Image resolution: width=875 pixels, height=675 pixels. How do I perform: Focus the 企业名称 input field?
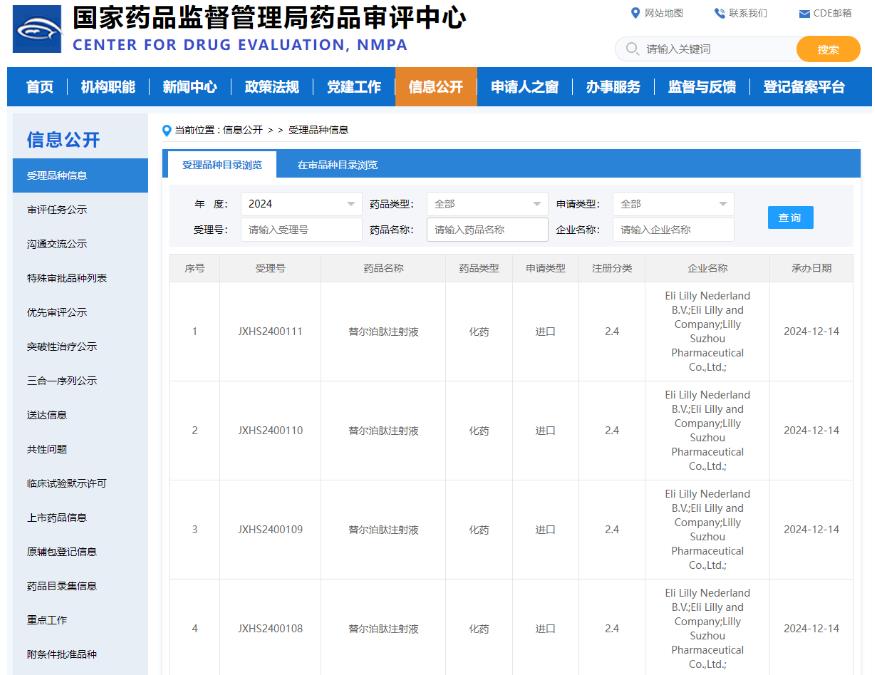tap(673, 230)
